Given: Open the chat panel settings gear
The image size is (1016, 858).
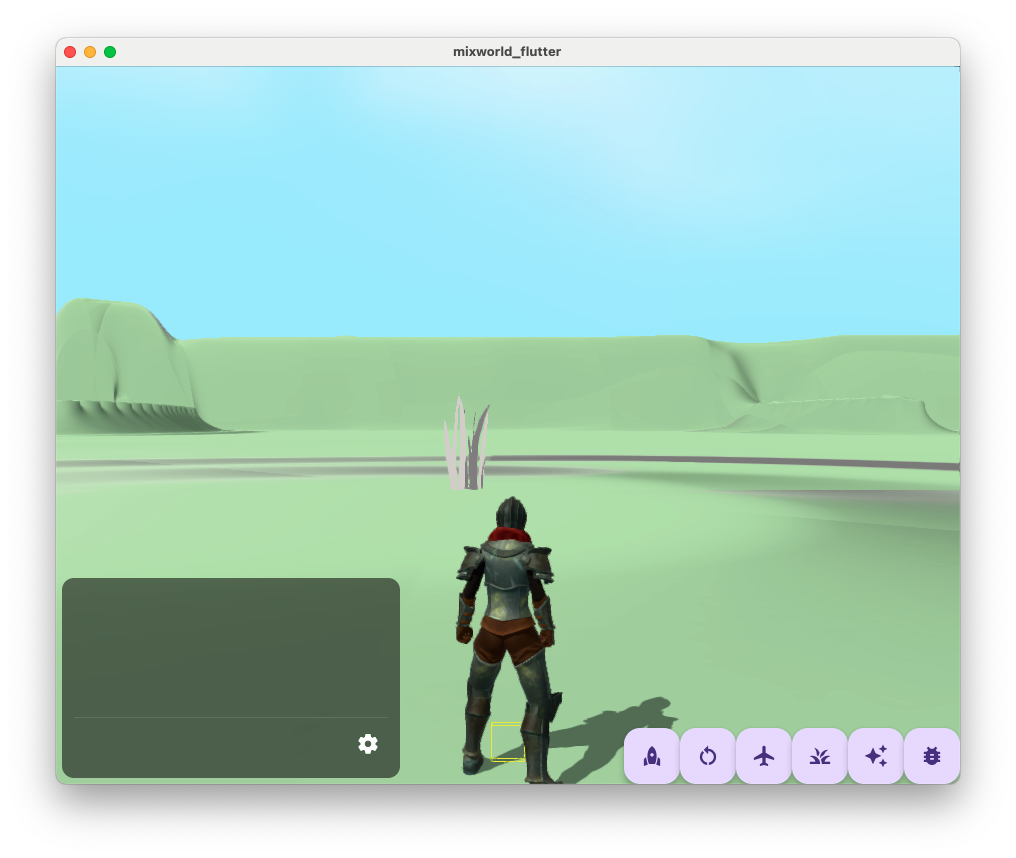Looking at the screenshot, I should [x=368, y=744].
